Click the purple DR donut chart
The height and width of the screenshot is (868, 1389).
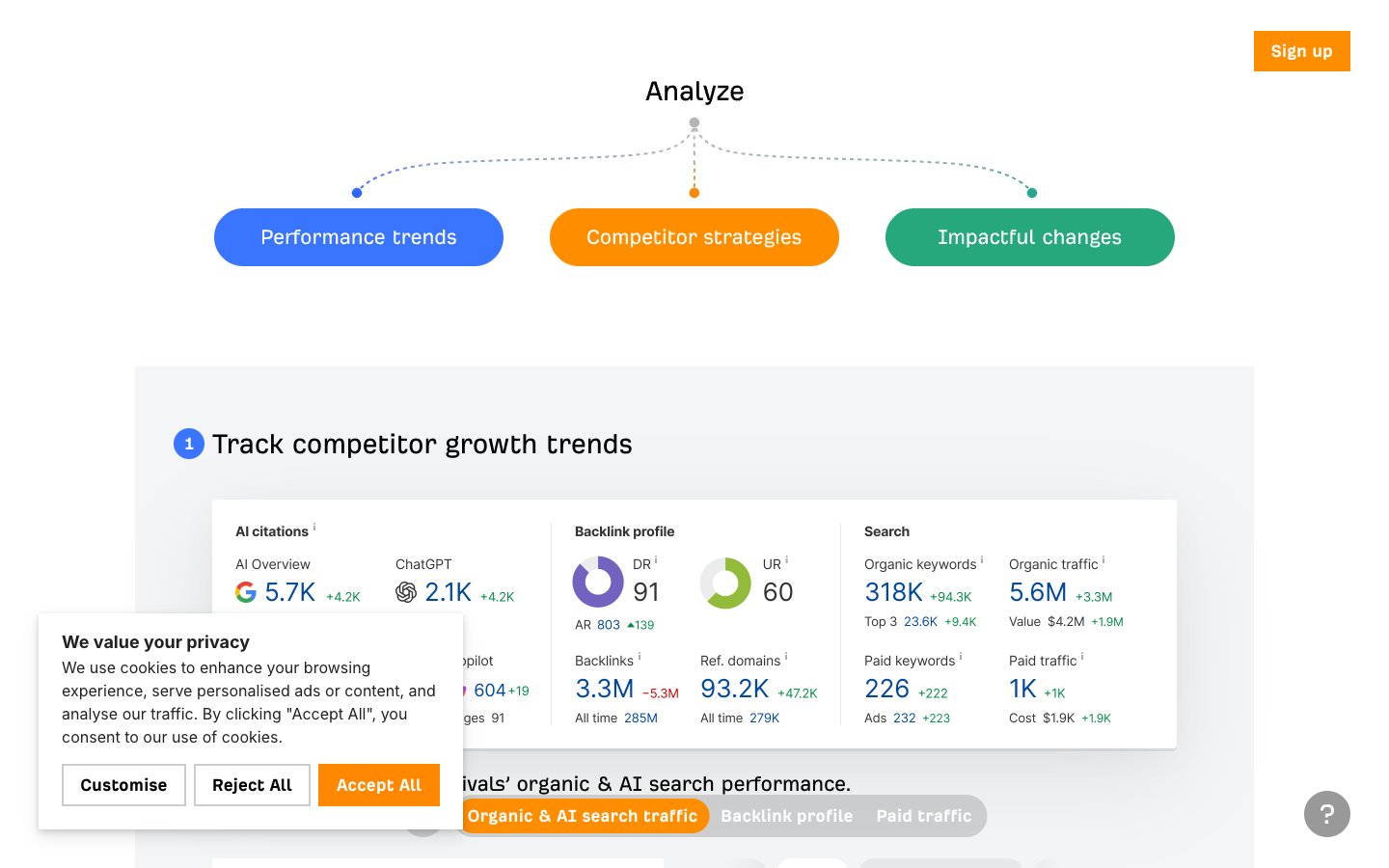[598, 583]
